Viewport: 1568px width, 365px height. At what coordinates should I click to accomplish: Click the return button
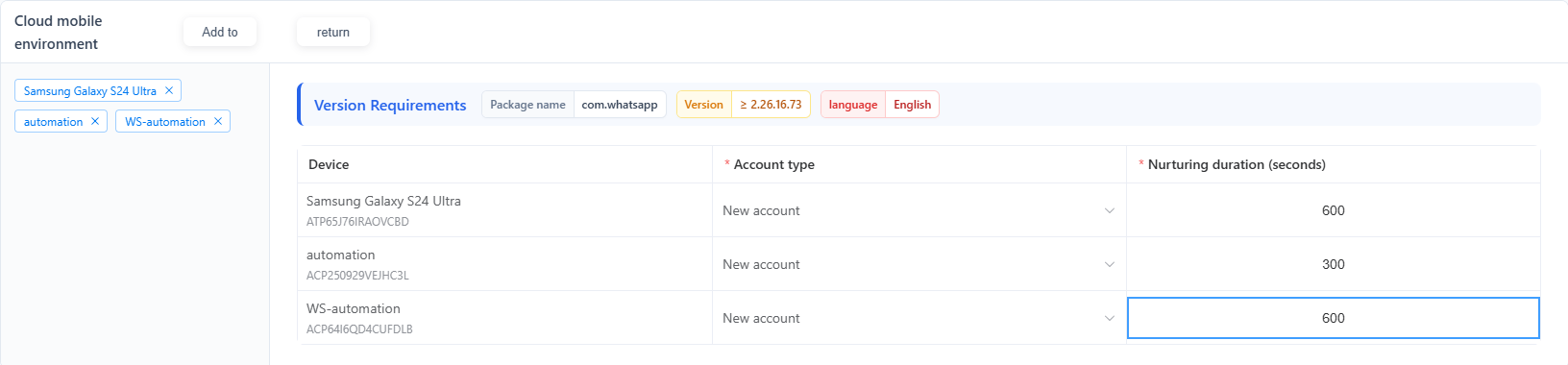[333, 32]
